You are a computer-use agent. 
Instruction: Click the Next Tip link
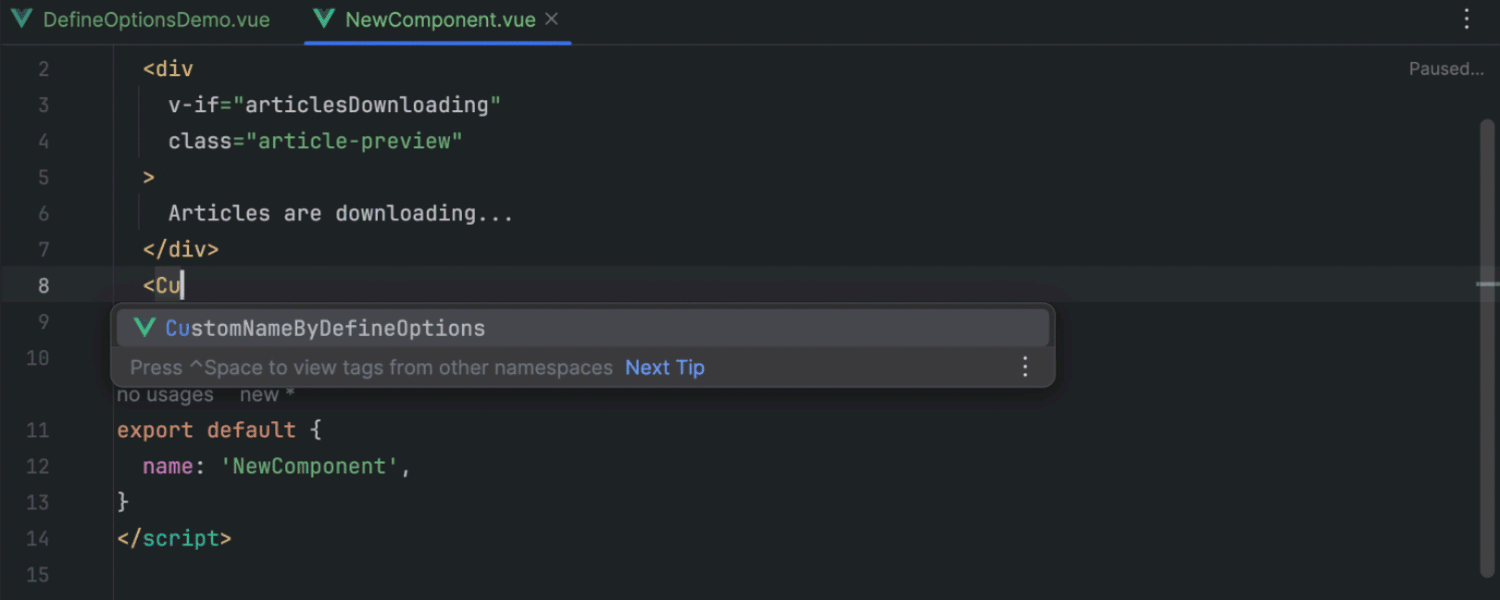[664, 367]
